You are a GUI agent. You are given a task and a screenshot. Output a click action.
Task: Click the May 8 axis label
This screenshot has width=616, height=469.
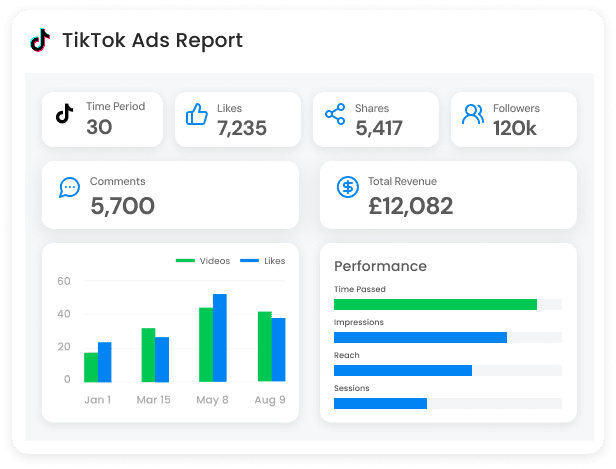(x=213, y=400)
